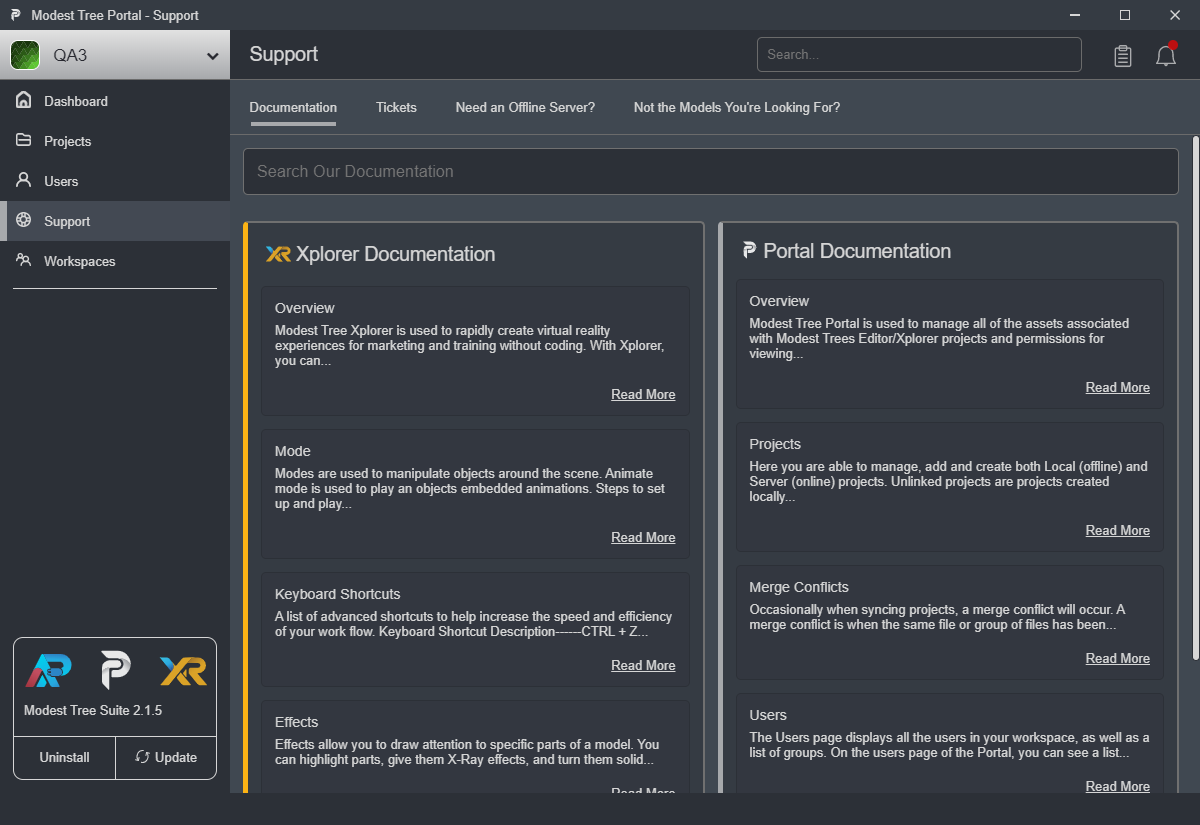This screenshot has height=825, width=1200.
Task: Click the Xplorer Documentation heading
Action: pyautogui.click(x=395, y=254)
